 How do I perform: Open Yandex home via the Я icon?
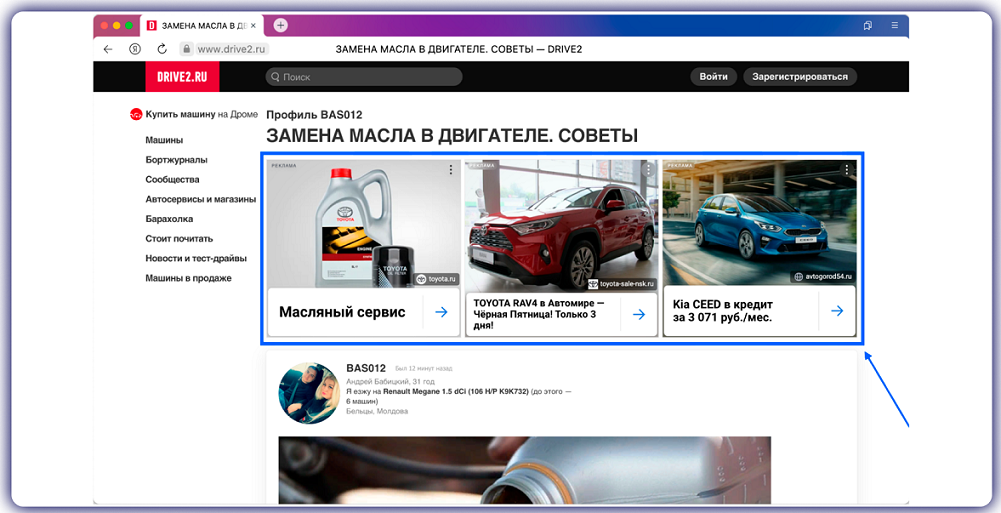[x=135, y=49]
